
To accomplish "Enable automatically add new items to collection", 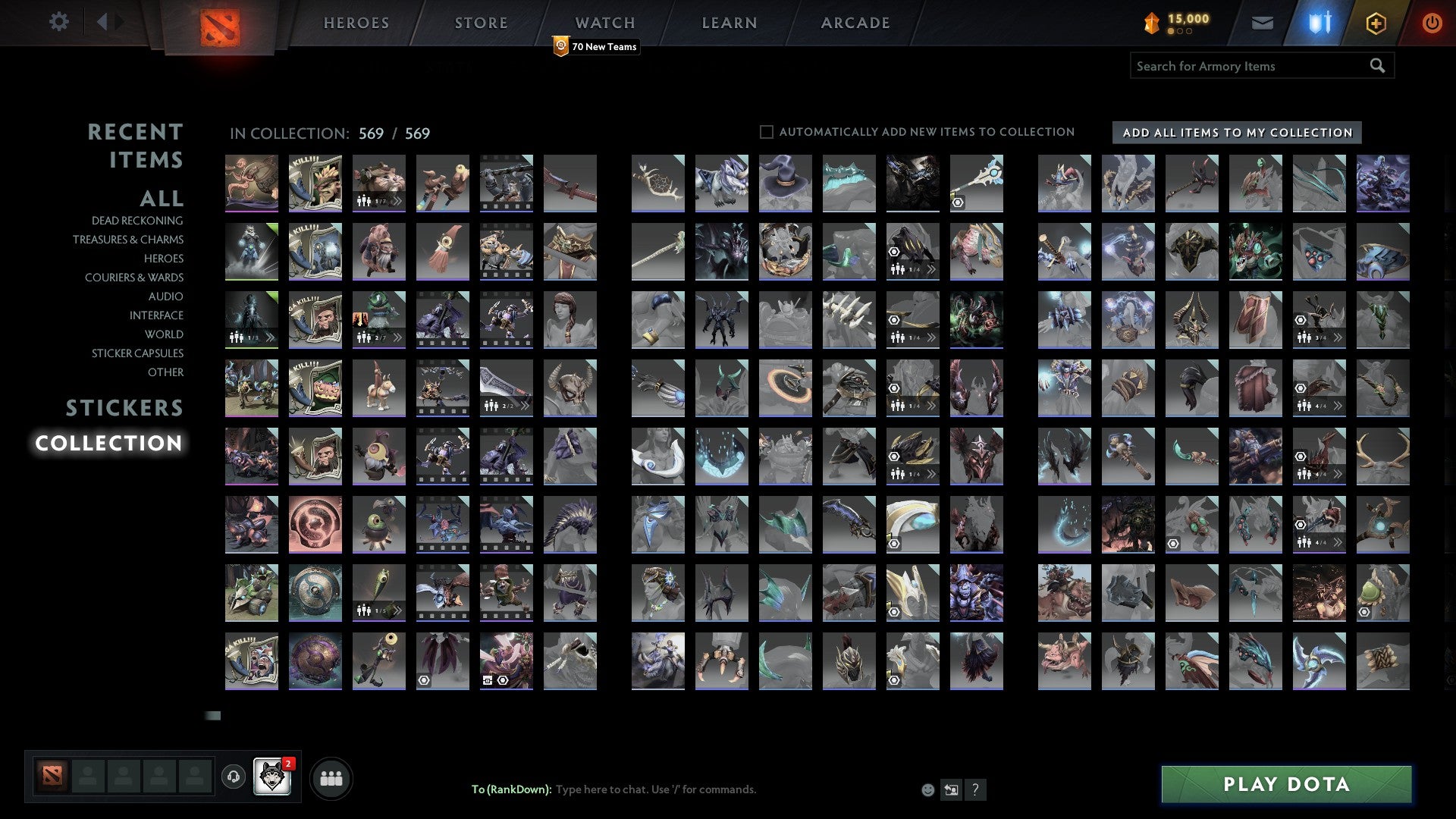I will (x=767, y=132).
